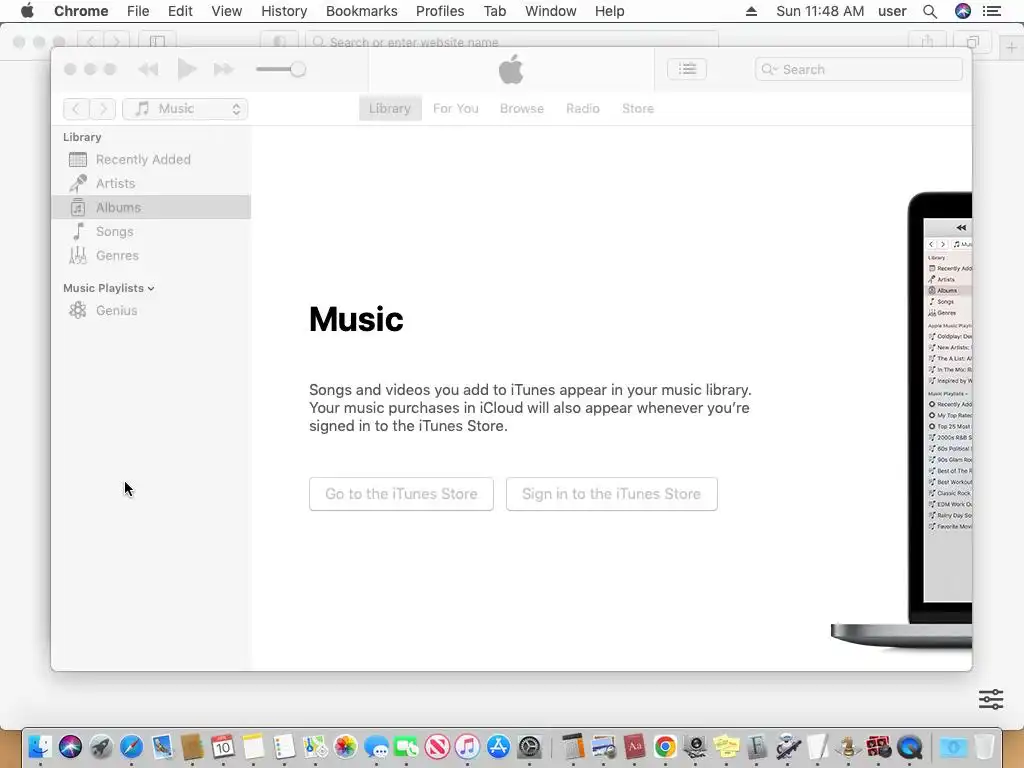Viewport: 1024px width, 768px height.
Task: Go back with the iTunes back arrow
Action: tap(76, 108)
